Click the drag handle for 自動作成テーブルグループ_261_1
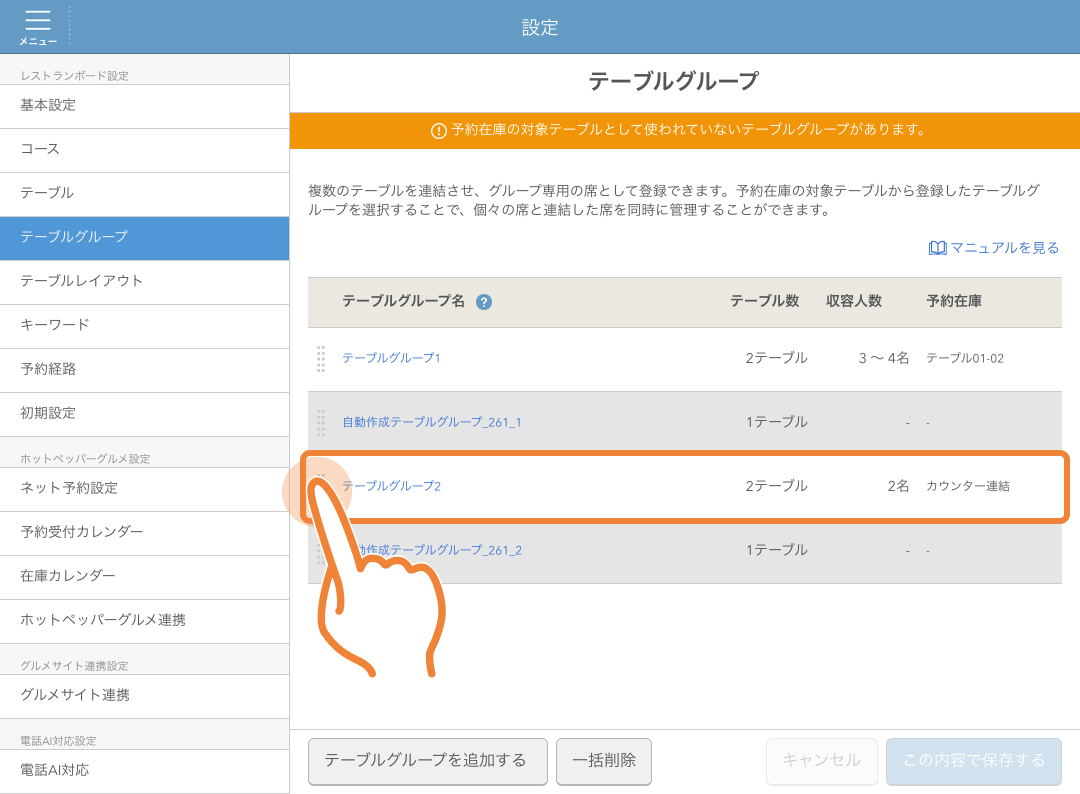This screenshot has width=1080, height=794. (320, 422)
